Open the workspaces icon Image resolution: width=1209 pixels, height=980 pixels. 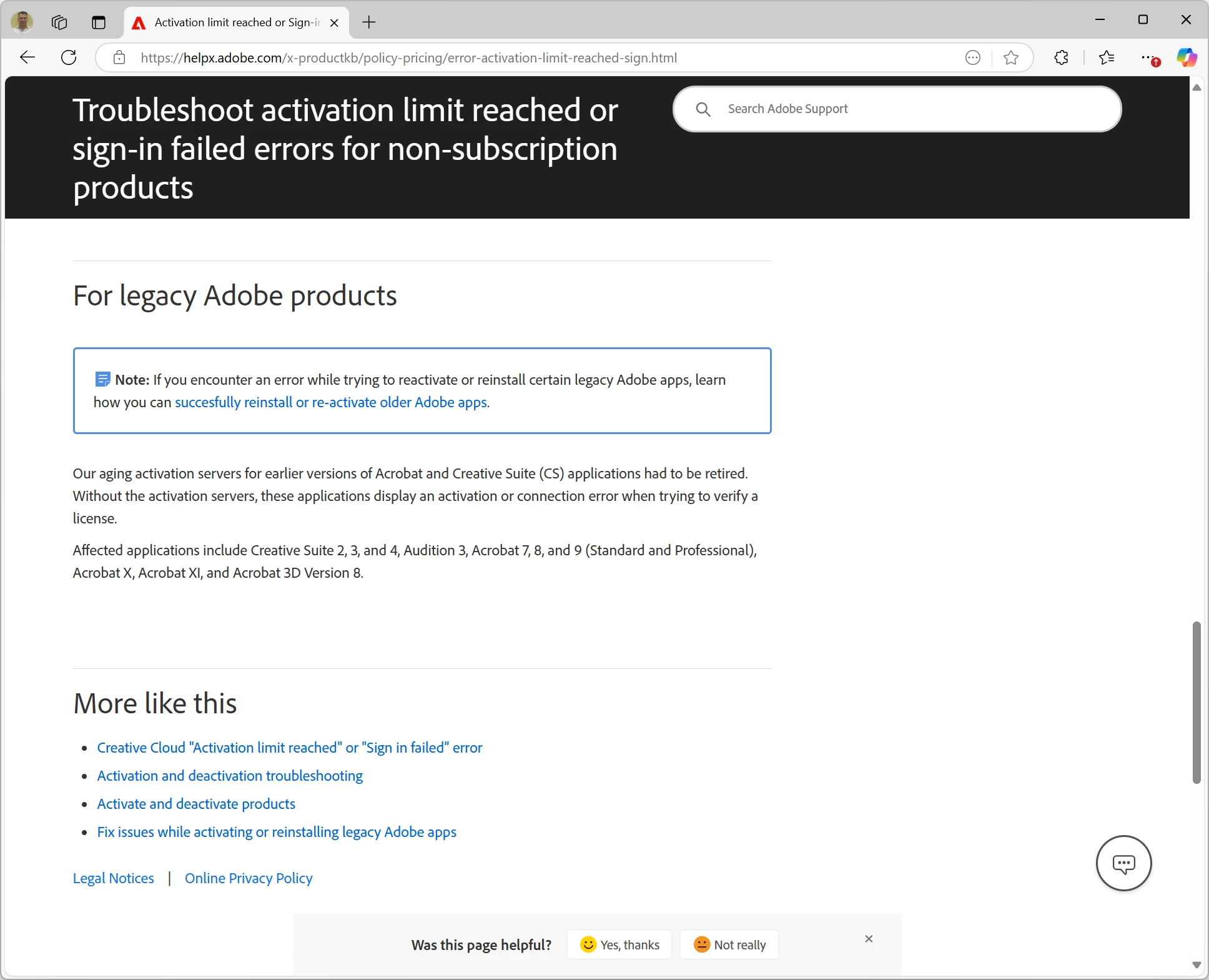click(59, 22)
